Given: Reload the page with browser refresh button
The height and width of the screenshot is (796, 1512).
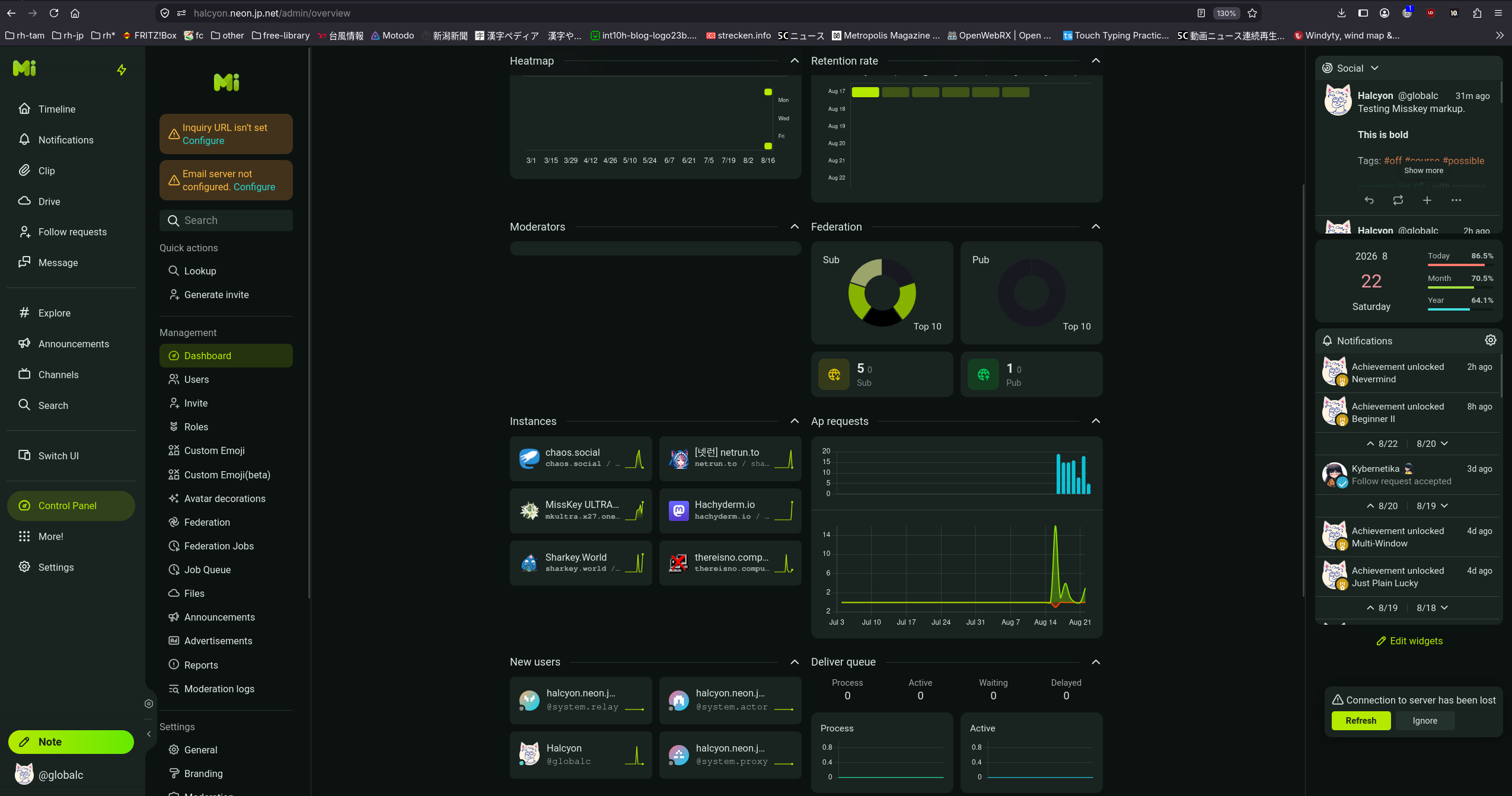Looking at the screenshot, I should click(54, 13).
